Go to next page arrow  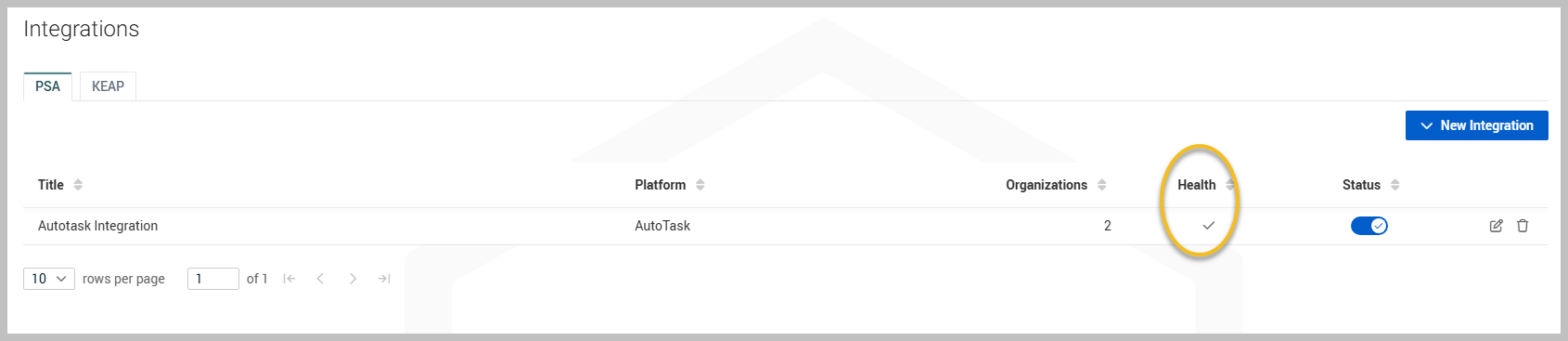pos(353,279)
